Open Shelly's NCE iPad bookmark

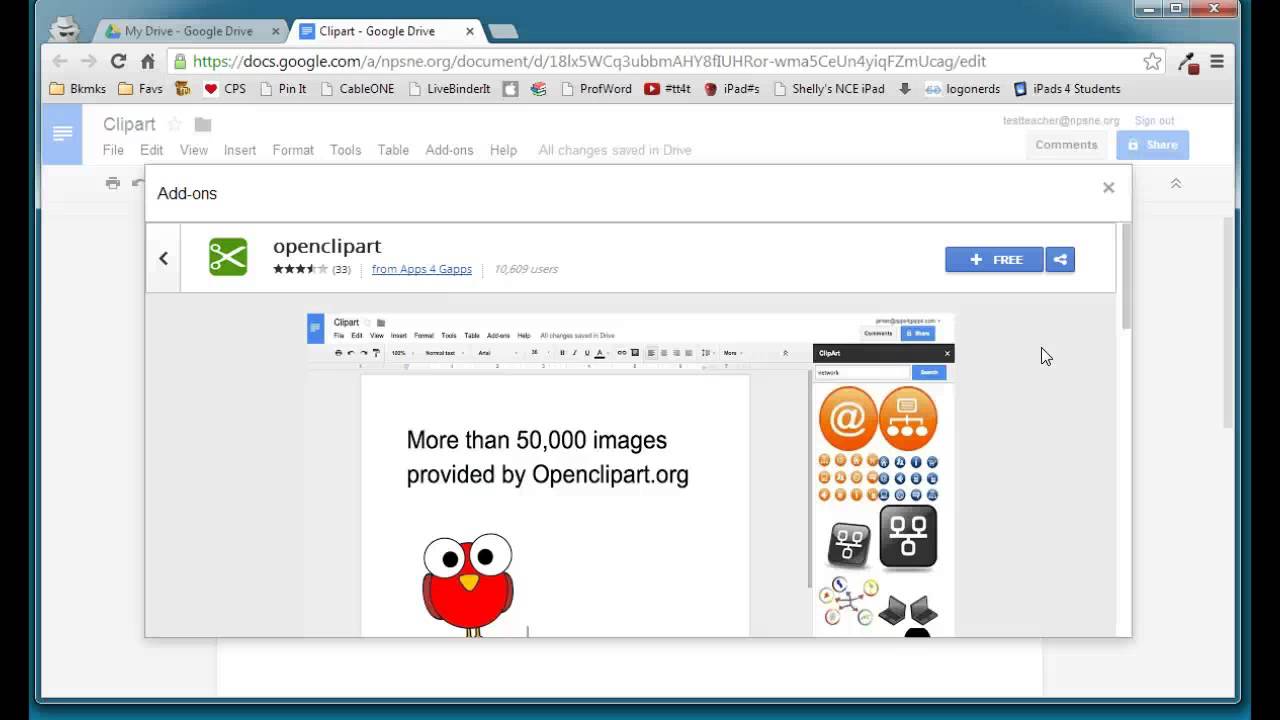tap(829, 89)
